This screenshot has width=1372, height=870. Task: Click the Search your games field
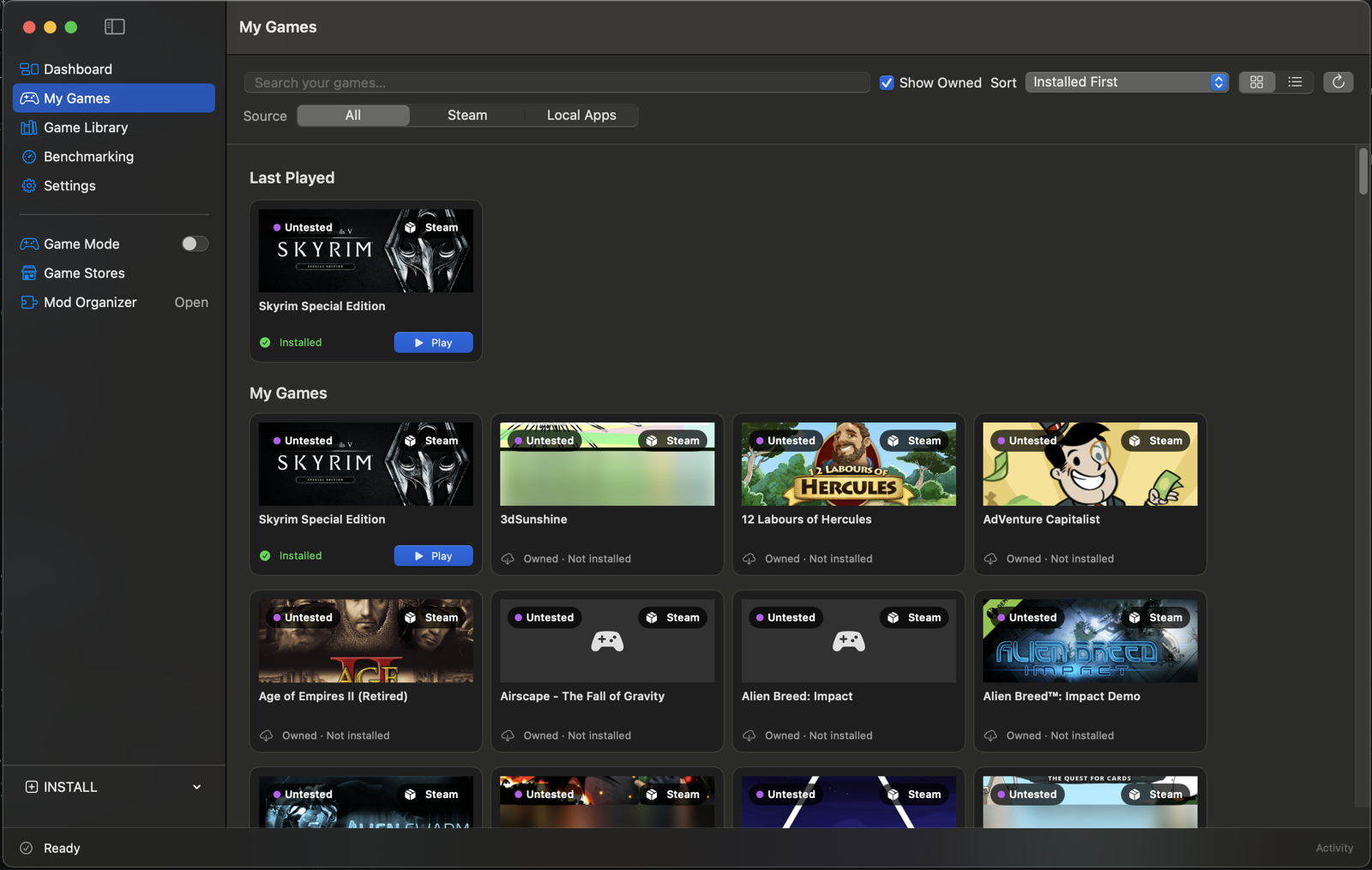click(557, 82)
